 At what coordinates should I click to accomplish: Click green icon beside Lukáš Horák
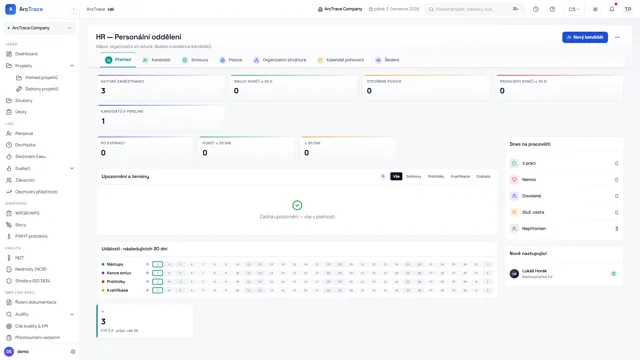click(613, 273)
